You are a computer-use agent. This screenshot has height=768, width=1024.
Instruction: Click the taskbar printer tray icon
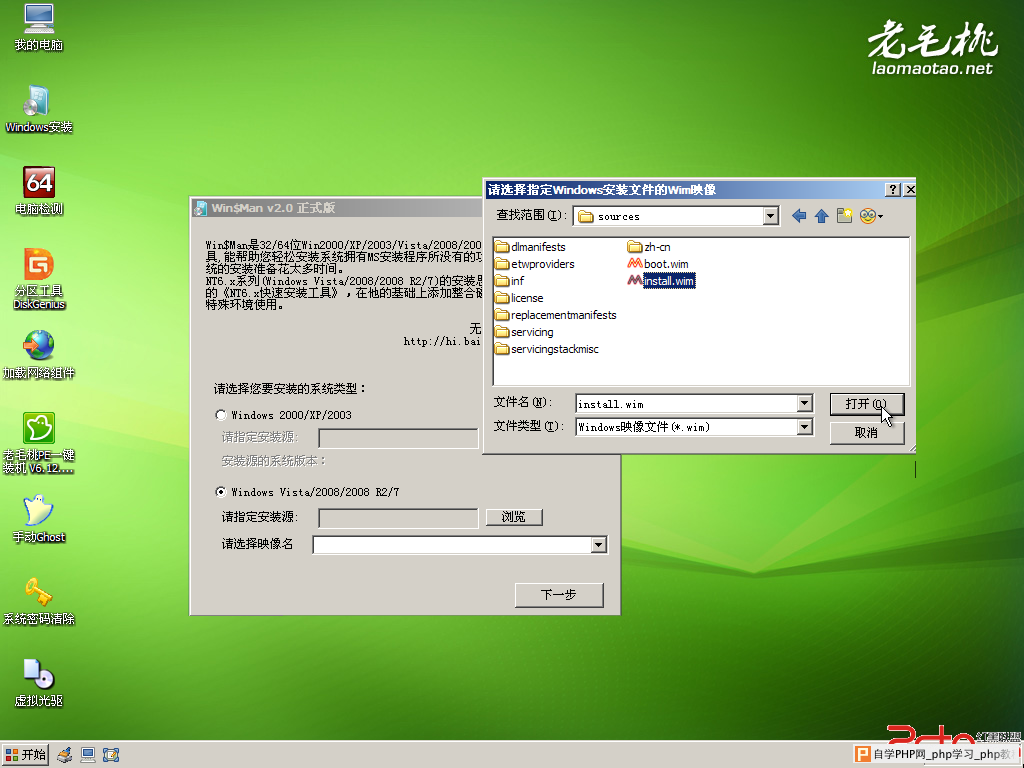coord(64,755)
